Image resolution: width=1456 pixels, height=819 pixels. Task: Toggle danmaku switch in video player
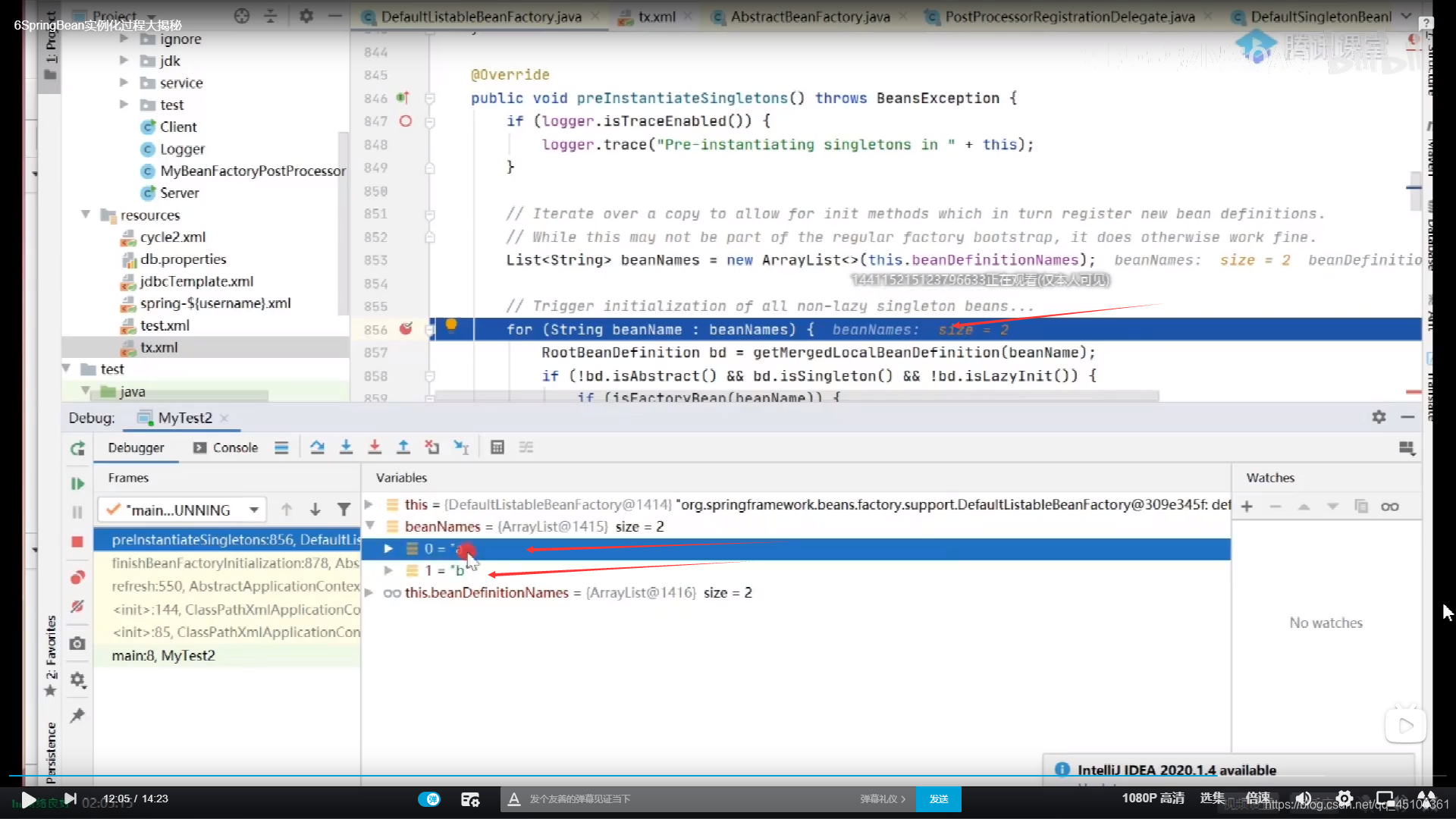point(429,799)
